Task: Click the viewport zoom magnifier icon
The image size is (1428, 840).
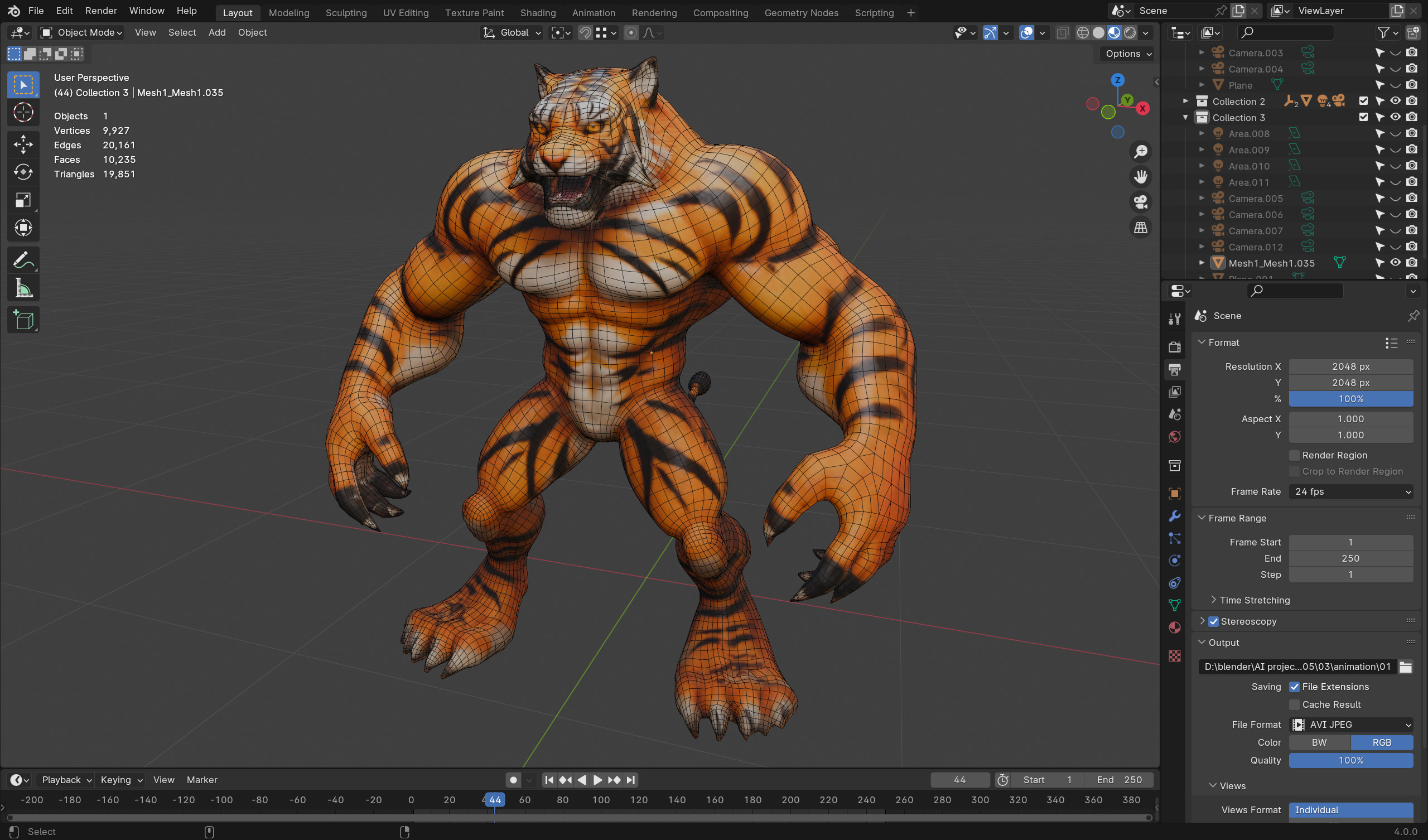Action: coord(1140,152)
